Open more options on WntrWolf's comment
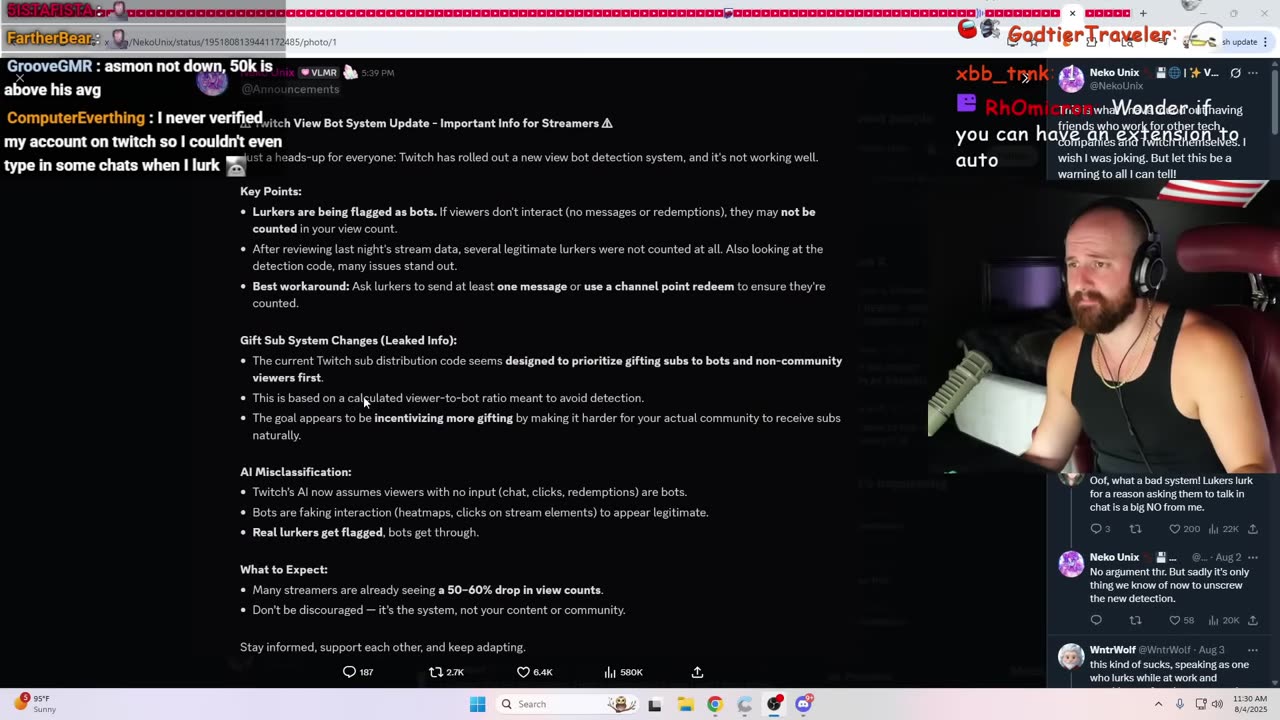 pos(1253,650)
